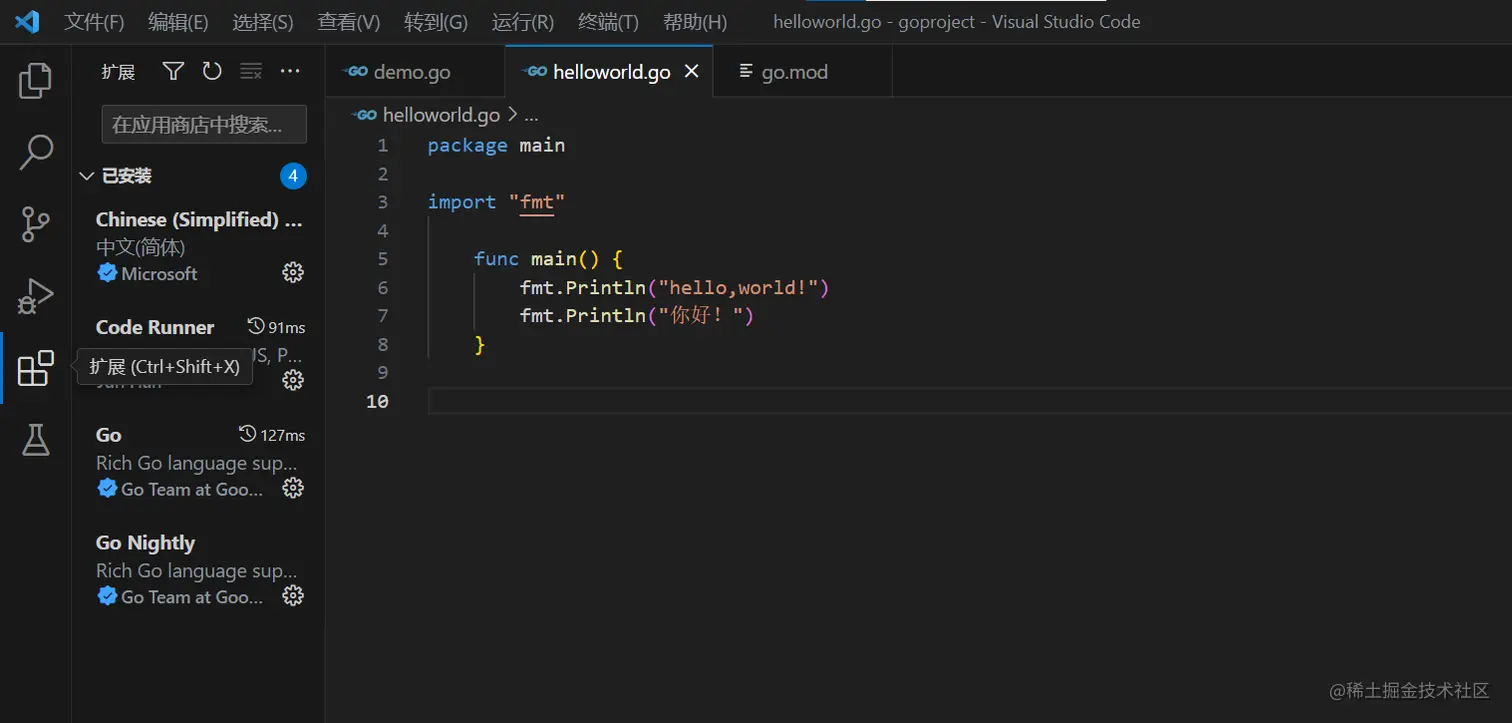
Task: Click the Code Runner activation time 91ms
Action: 276,327
